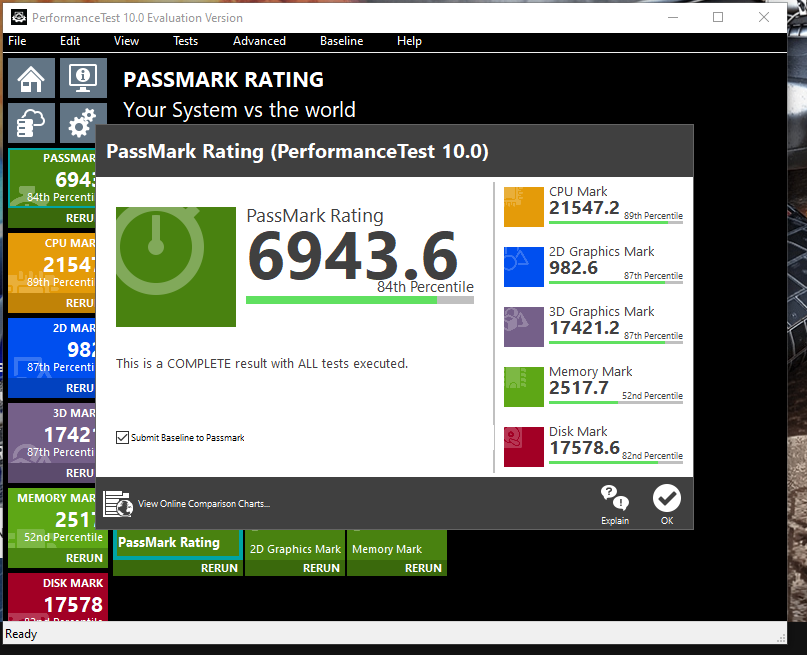Image resolution: width=807 pixels, height=655 pixels.
Task: Select the large green PassMark stopwatch icon
Action: [176, 267]
